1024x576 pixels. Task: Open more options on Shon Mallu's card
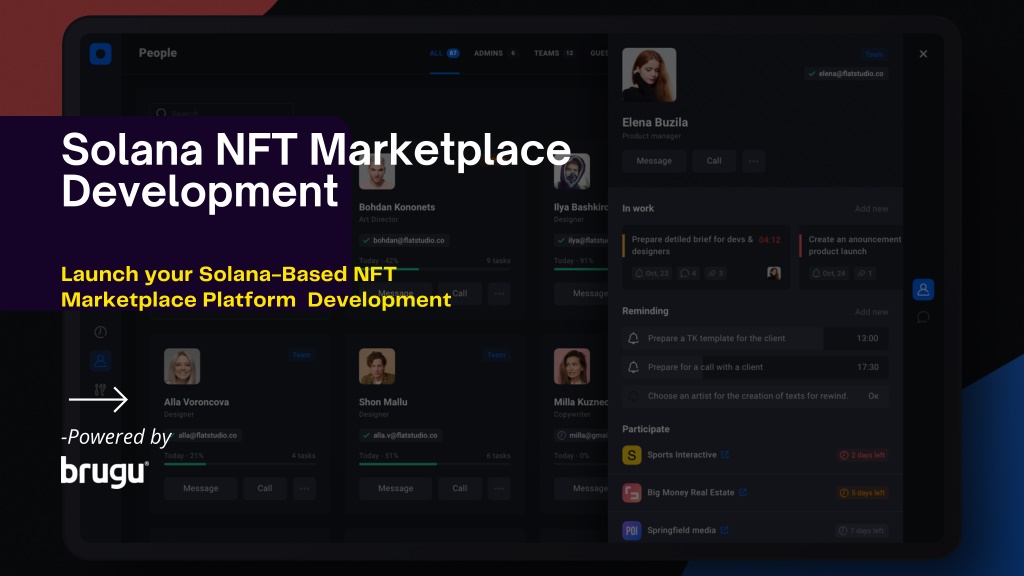500,488
